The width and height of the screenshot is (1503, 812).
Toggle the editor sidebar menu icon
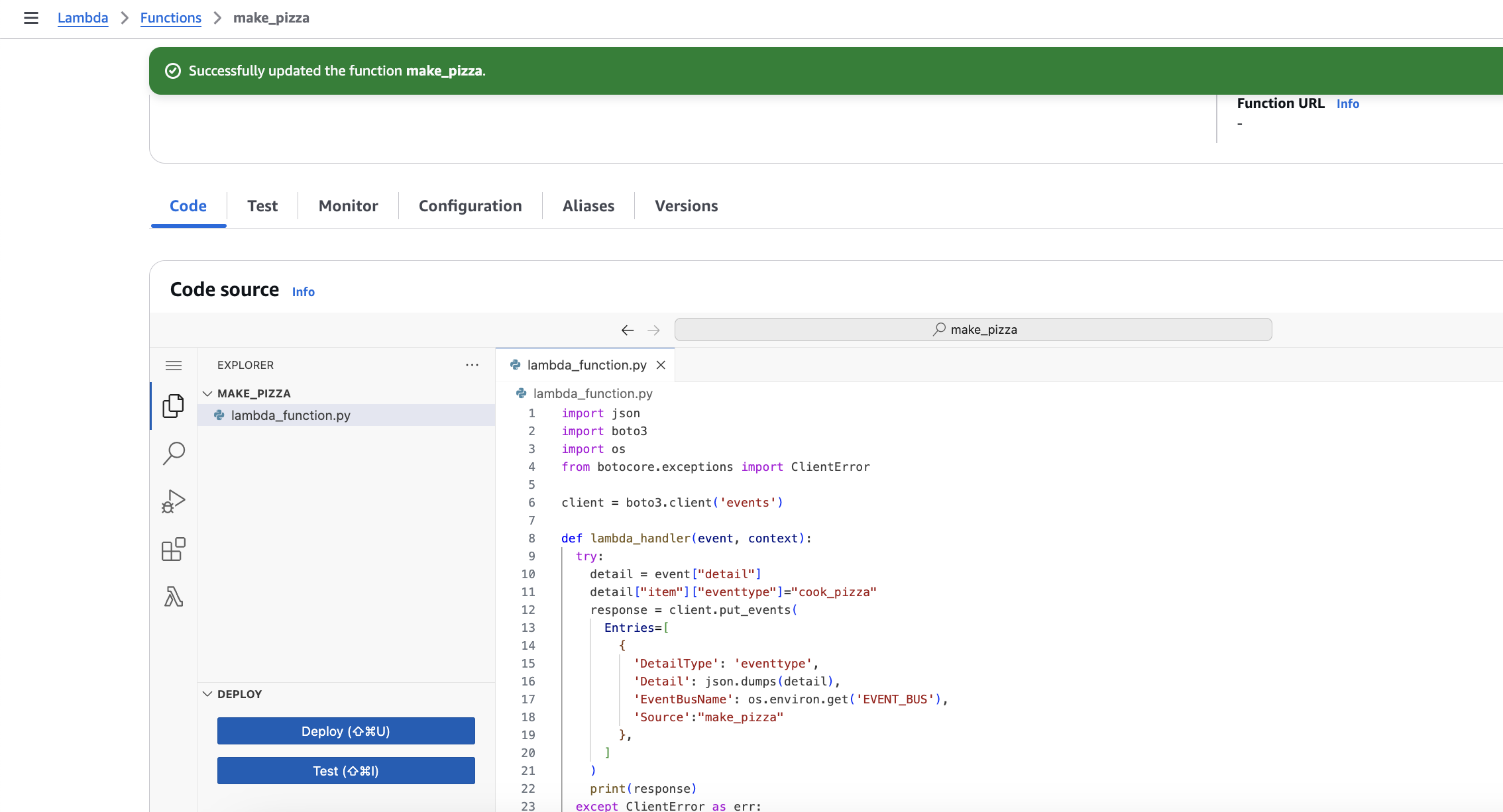click(x=174, y=365)
